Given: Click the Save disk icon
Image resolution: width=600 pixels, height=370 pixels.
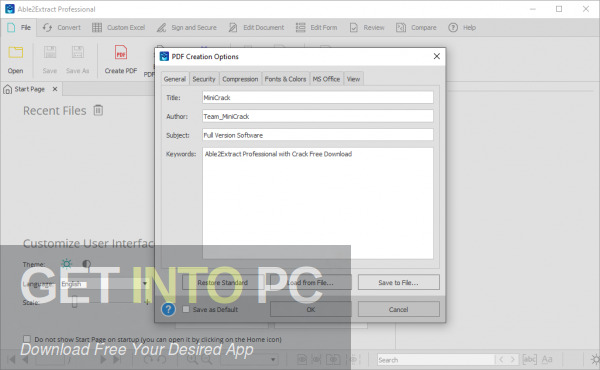Looking at the screenshot, I should pyautogui.click(x=50, y=52).
